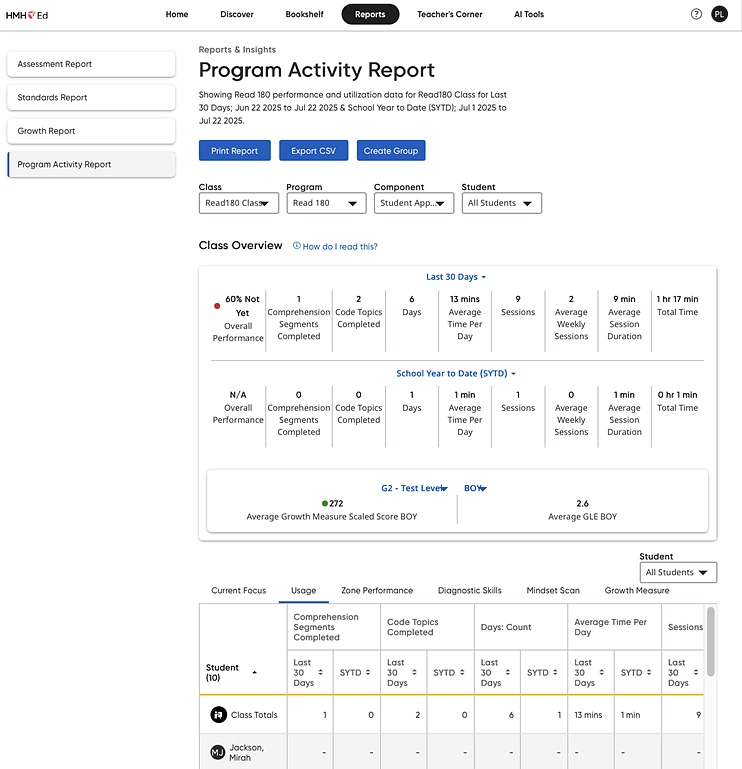Open the top Student filter dropdown

501,203
